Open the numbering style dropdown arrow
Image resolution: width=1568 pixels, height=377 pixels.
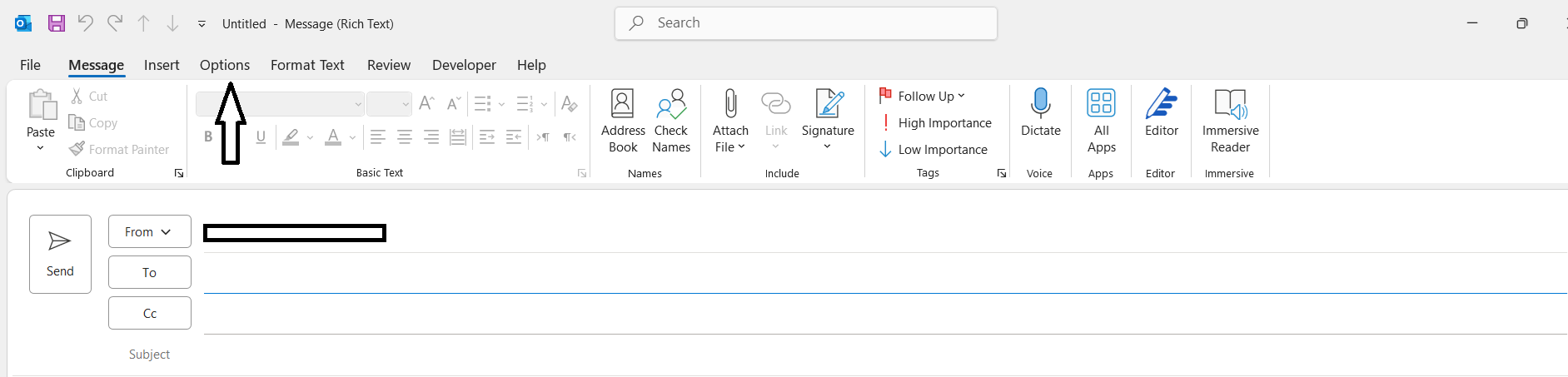click(x=544, y=104)
